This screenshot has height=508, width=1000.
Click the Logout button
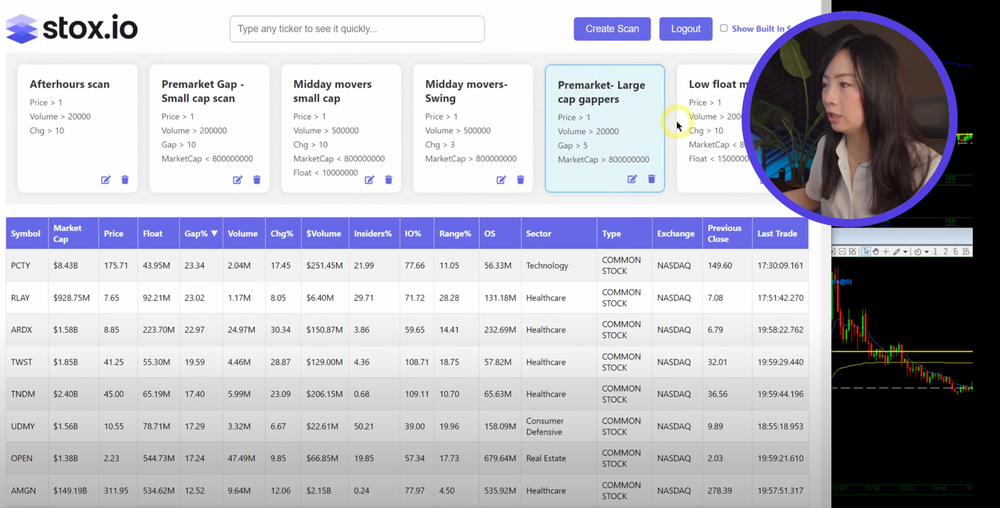pyautogui.click(x=686, y=29)
